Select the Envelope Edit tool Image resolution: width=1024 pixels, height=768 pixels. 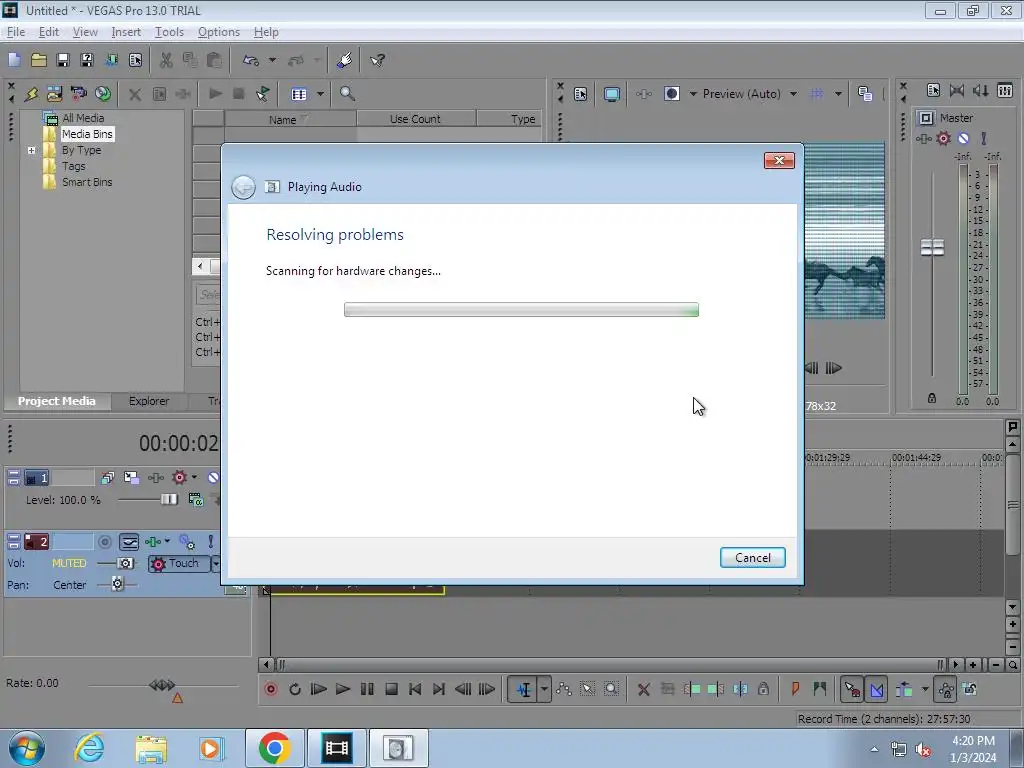pos(564,689)
